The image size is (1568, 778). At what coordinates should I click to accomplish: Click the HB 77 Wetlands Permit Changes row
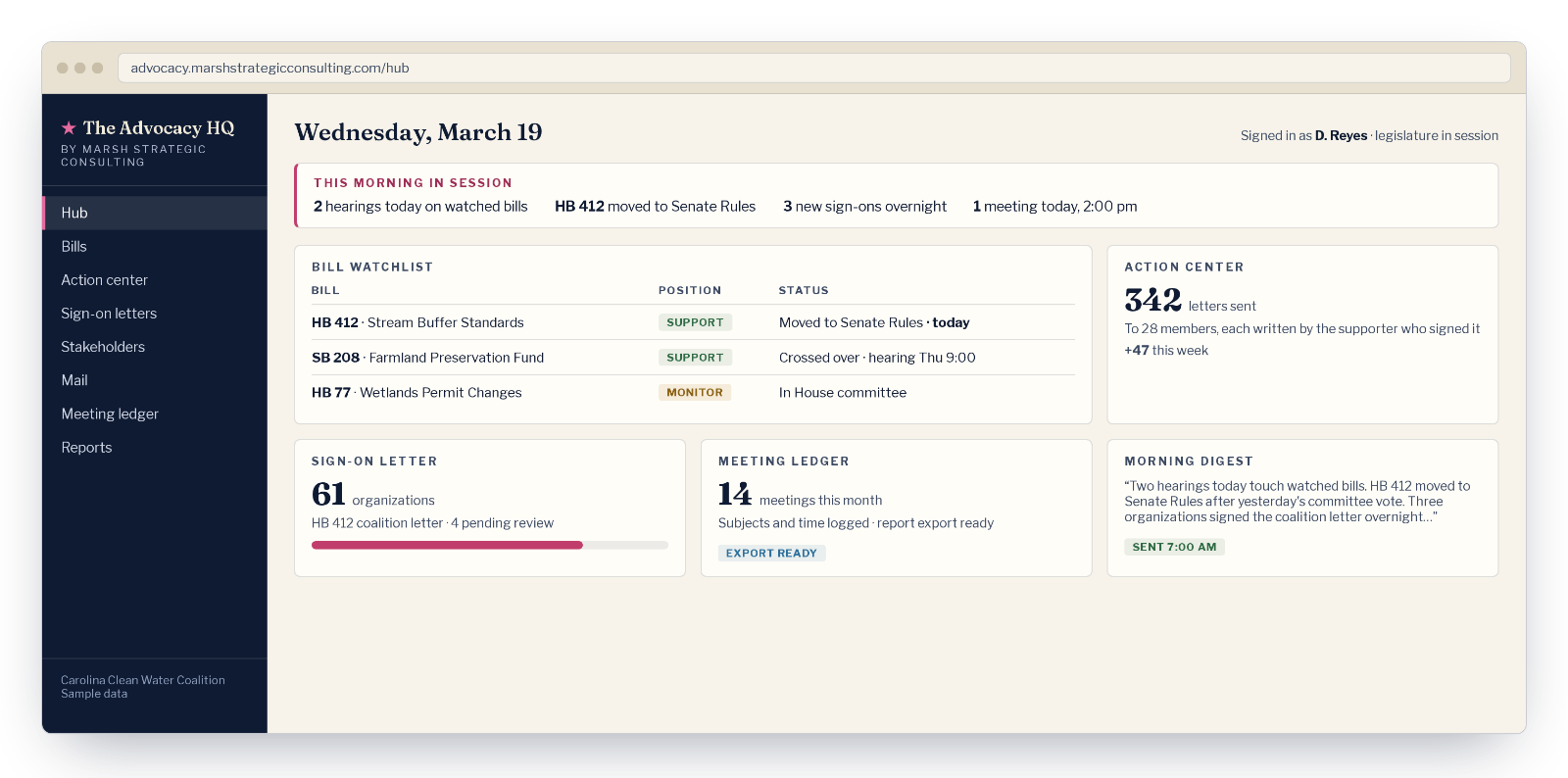tap(693, 393)
